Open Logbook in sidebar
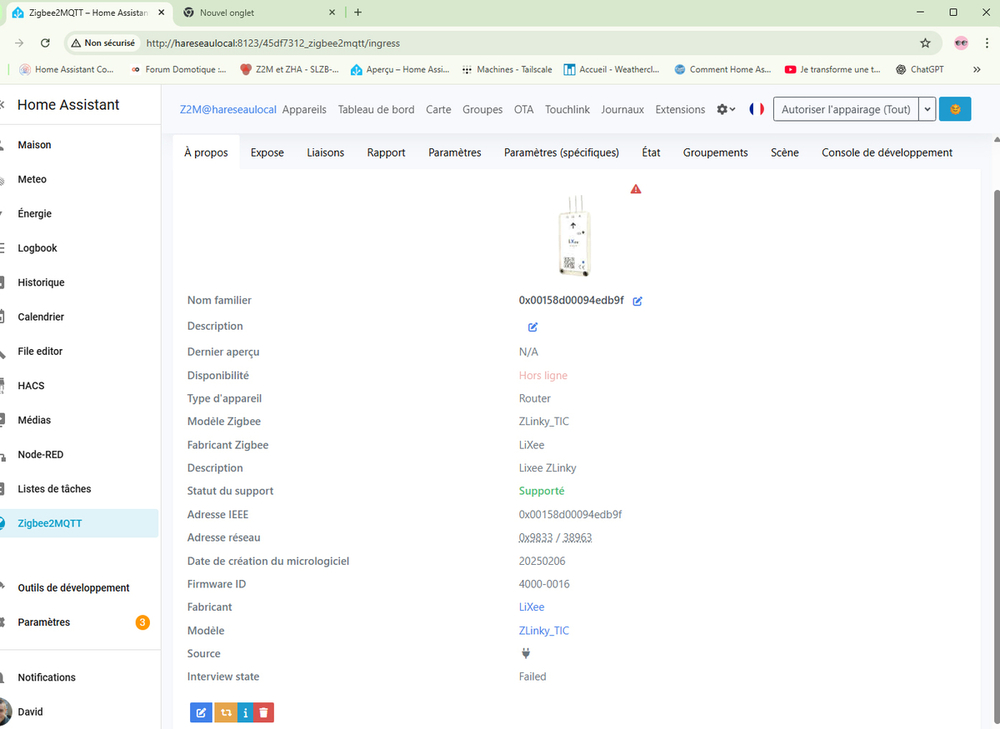The width and height of the screenshot is (1000, 729). point(79,248)
